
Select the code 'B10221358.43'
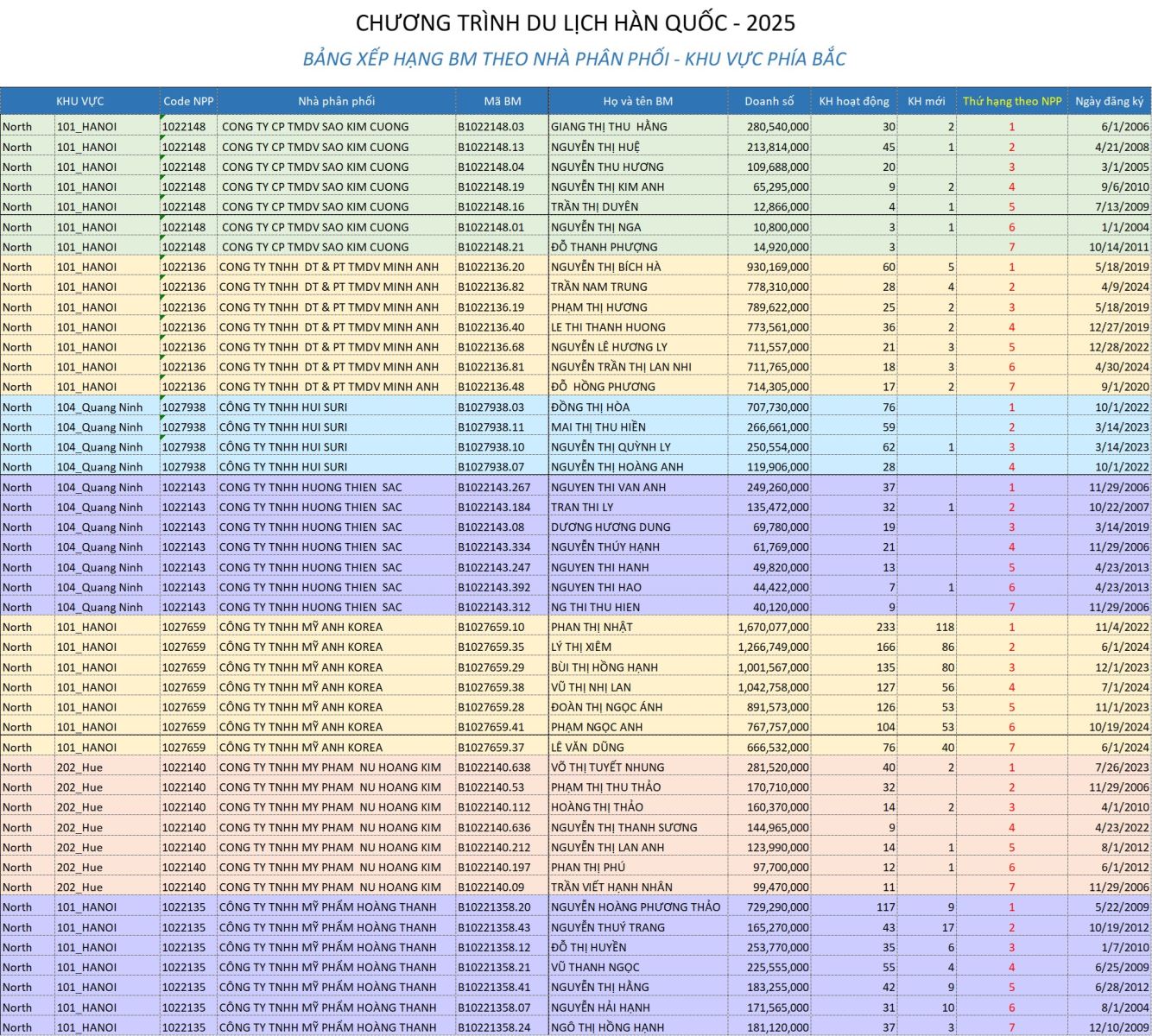click(494, 927)
